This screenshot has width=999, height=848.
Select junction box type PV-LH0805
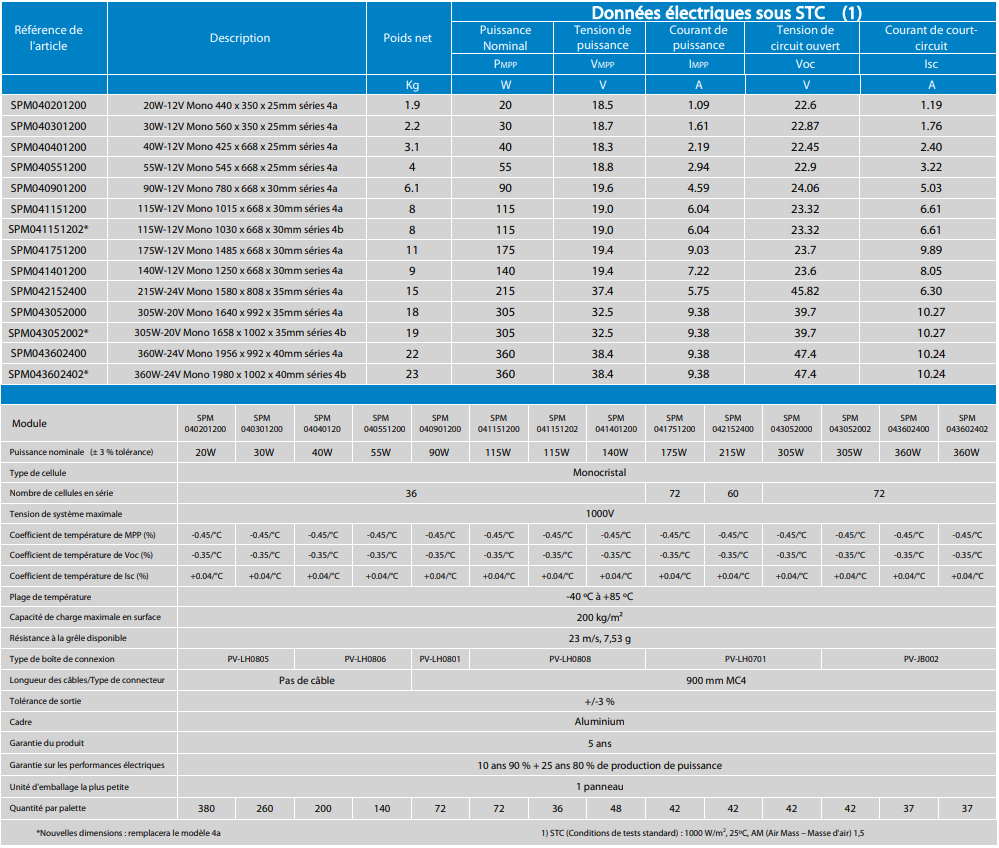click(x=248, y=659)
